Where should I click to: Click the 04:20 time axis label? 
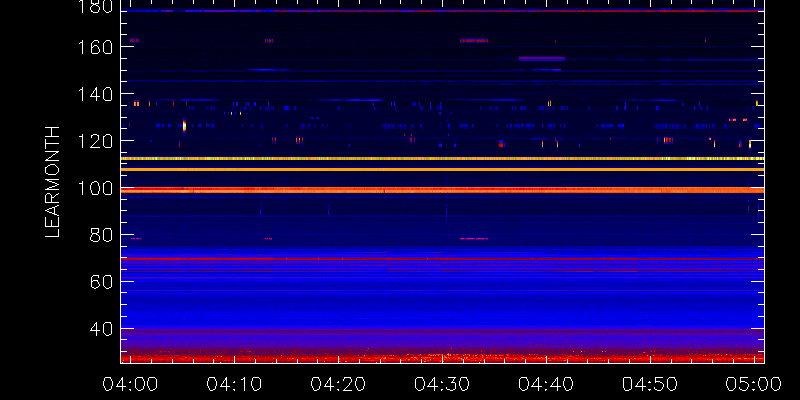pos(338,383)
